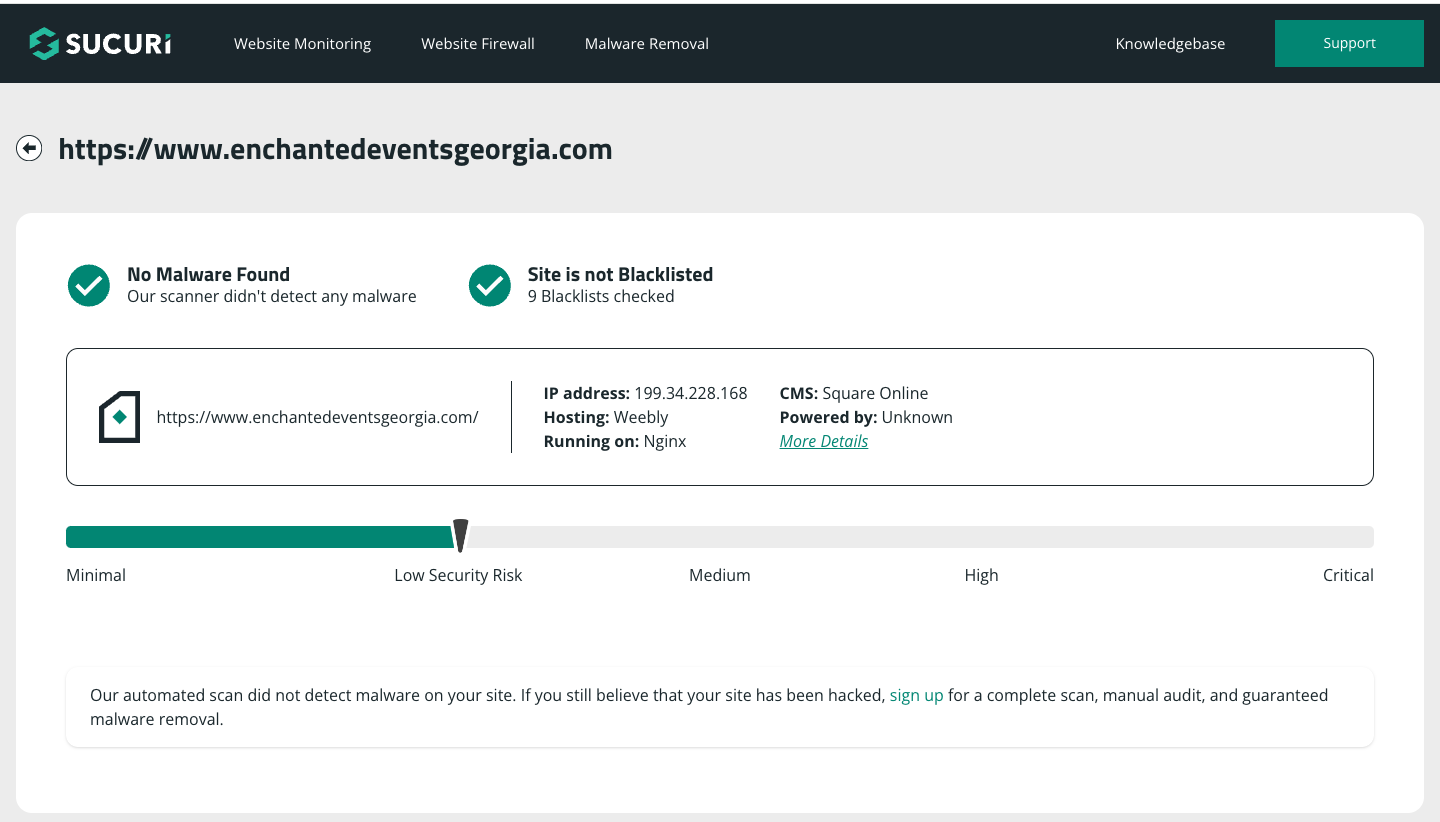The height and width of the screenshot is (822, 1440).
Task: Open Website Firewall menu item
Action: (477, 43)
